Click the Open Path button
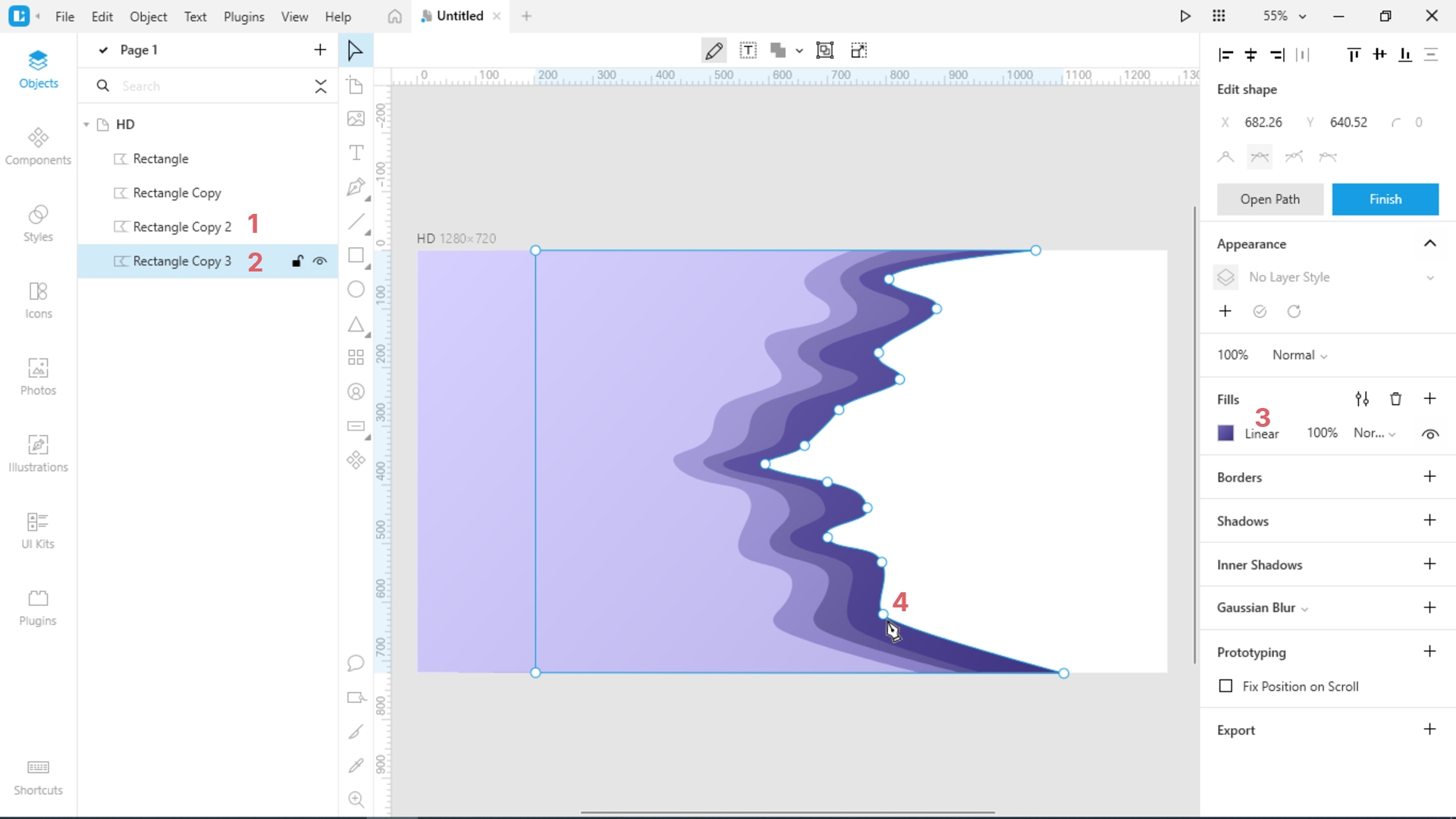This screenshot has height=819, width=1456. (x=1270, y=199)
